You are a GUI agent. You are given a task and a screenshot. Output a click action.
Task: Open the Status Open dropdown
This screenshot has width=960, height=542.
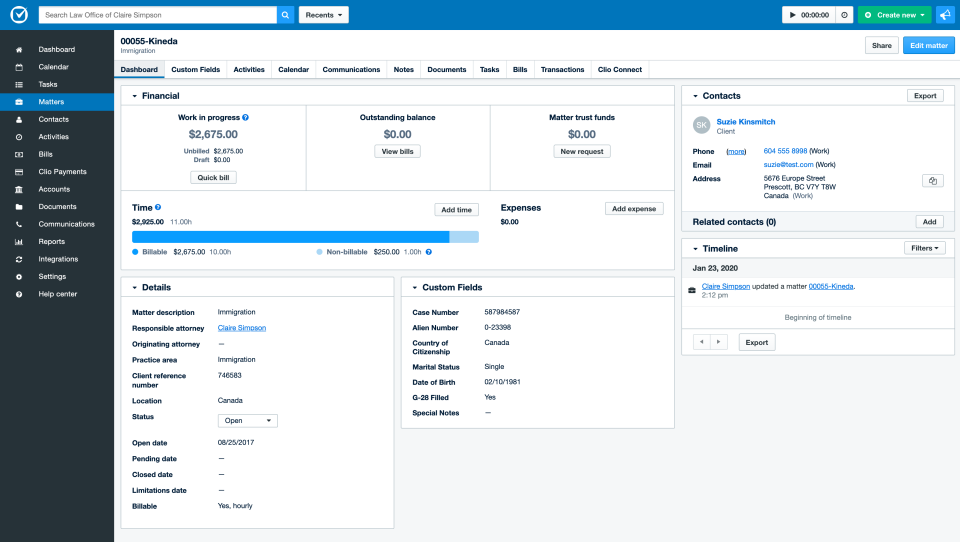point(247,421)
